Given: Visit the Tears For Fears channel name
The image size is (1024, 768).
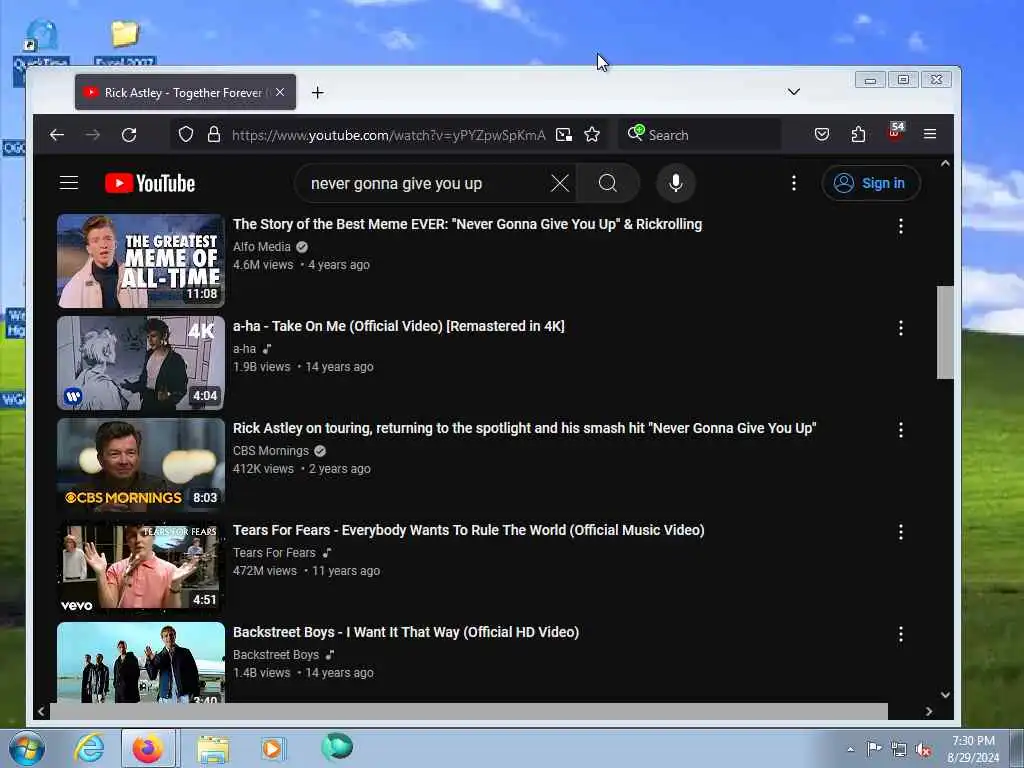Looking at the screenshot, I should pos(274,552).
